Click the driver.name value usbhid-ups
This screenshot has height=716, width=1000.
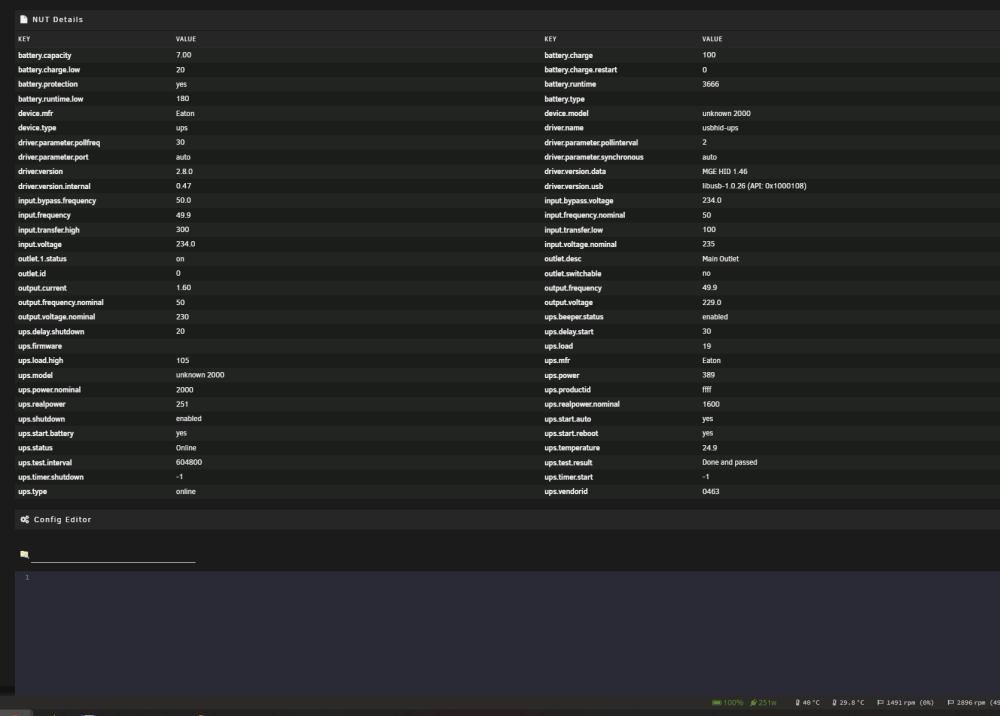[x=720, y=128]
